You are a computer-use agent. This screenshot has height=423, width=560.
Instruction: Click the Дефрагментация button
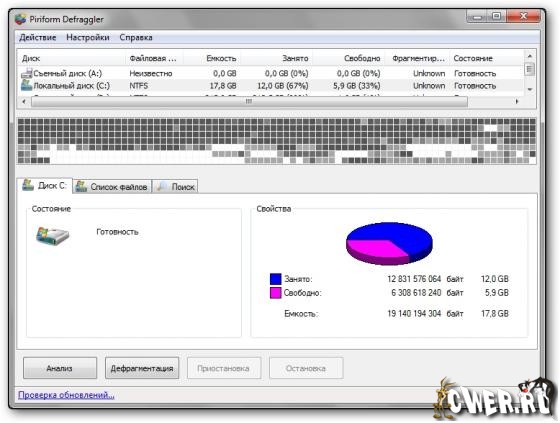click(x=142, y=368)
